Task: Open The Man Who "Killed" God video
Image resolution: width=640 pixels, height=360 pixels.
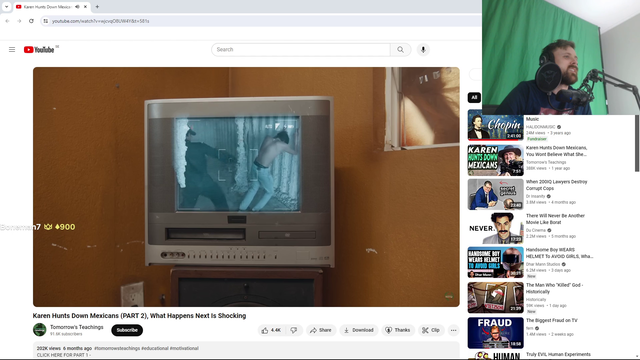Action: click(554, 288)
